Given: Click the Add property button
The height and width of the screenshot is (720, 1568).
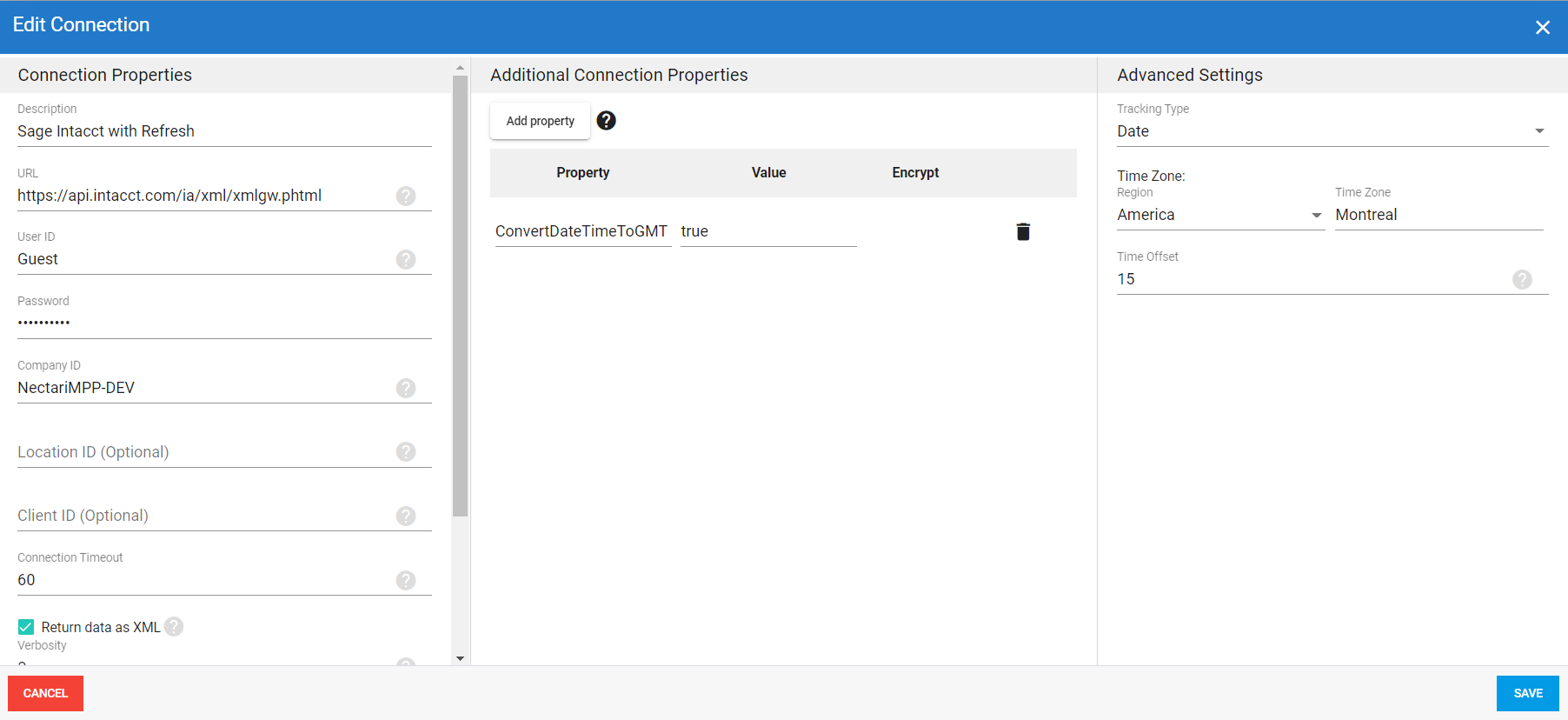Looking at the screenshot, I should [540, 121].
